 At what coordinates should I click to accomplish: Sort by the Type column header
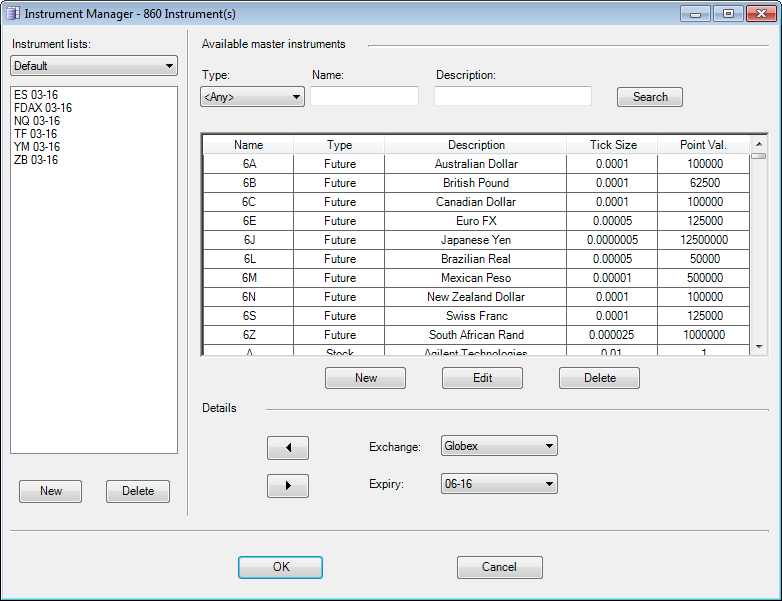pyautogui.click(x=339, y=145)
